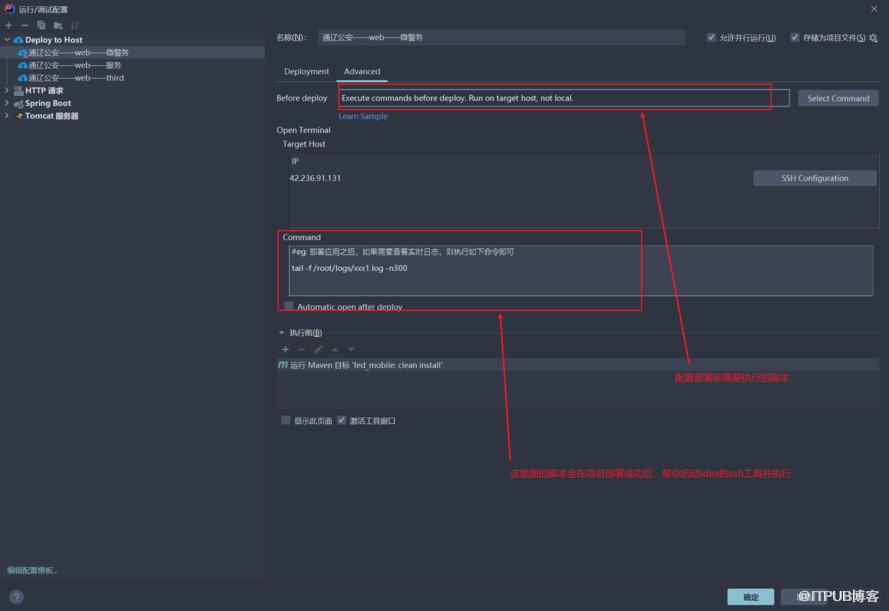Open 编辑配置模板 link
The image size is (889, 611).
coord(32,570)
